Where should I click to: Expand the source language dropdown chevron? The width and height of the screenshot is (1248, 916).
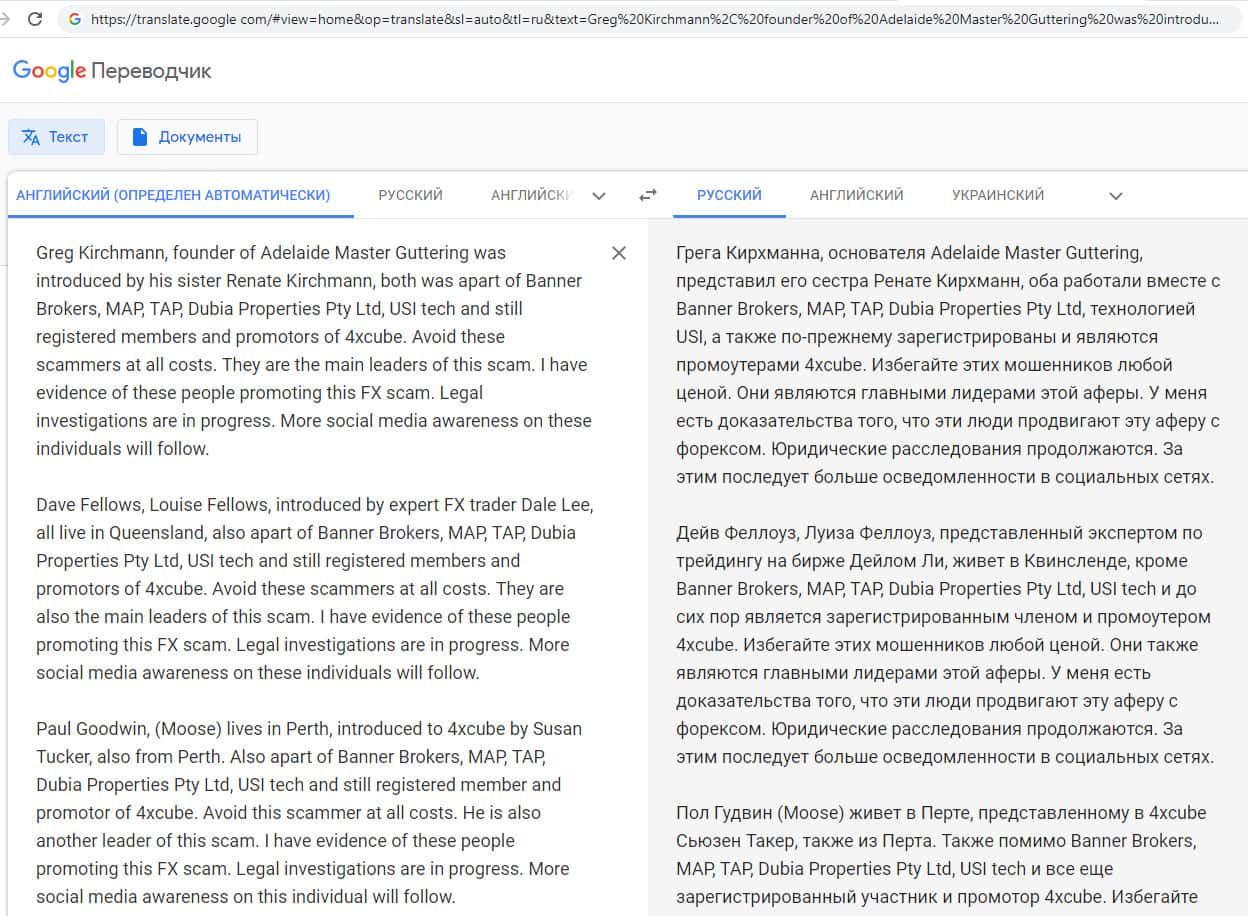click(599, 196)
